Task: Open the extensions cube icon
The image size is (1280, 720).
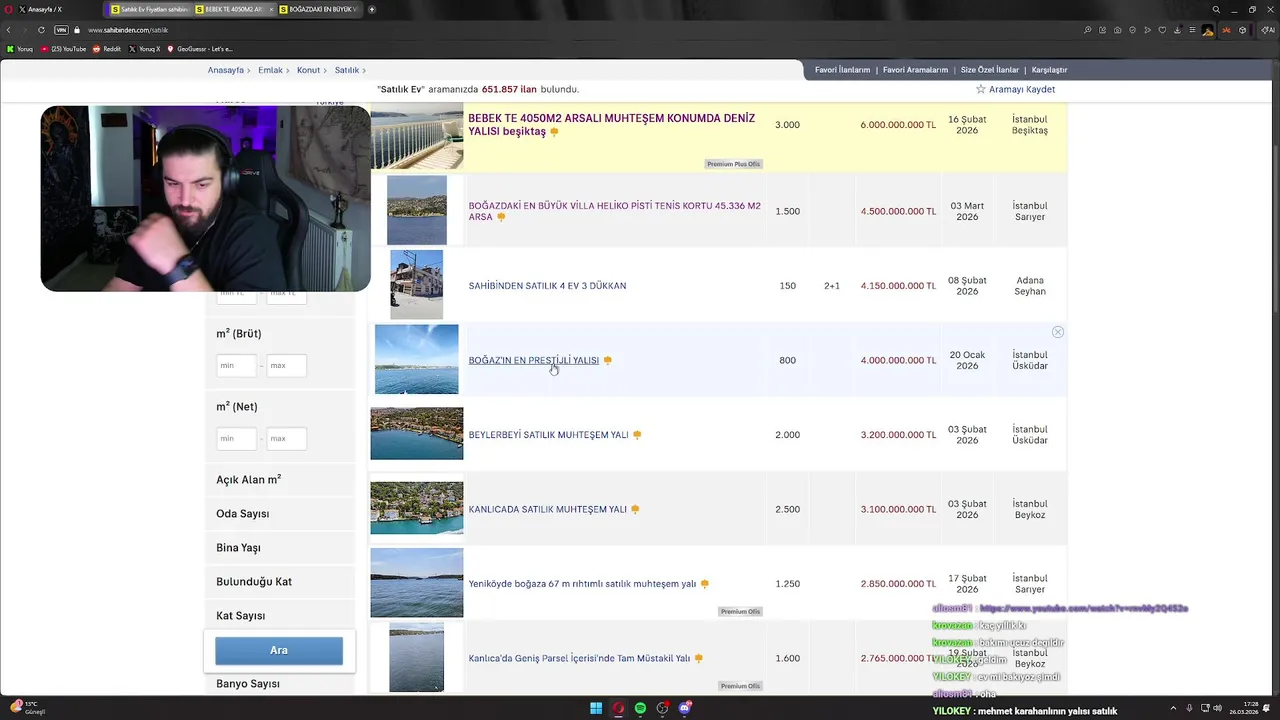Action: coord(1242,30)
